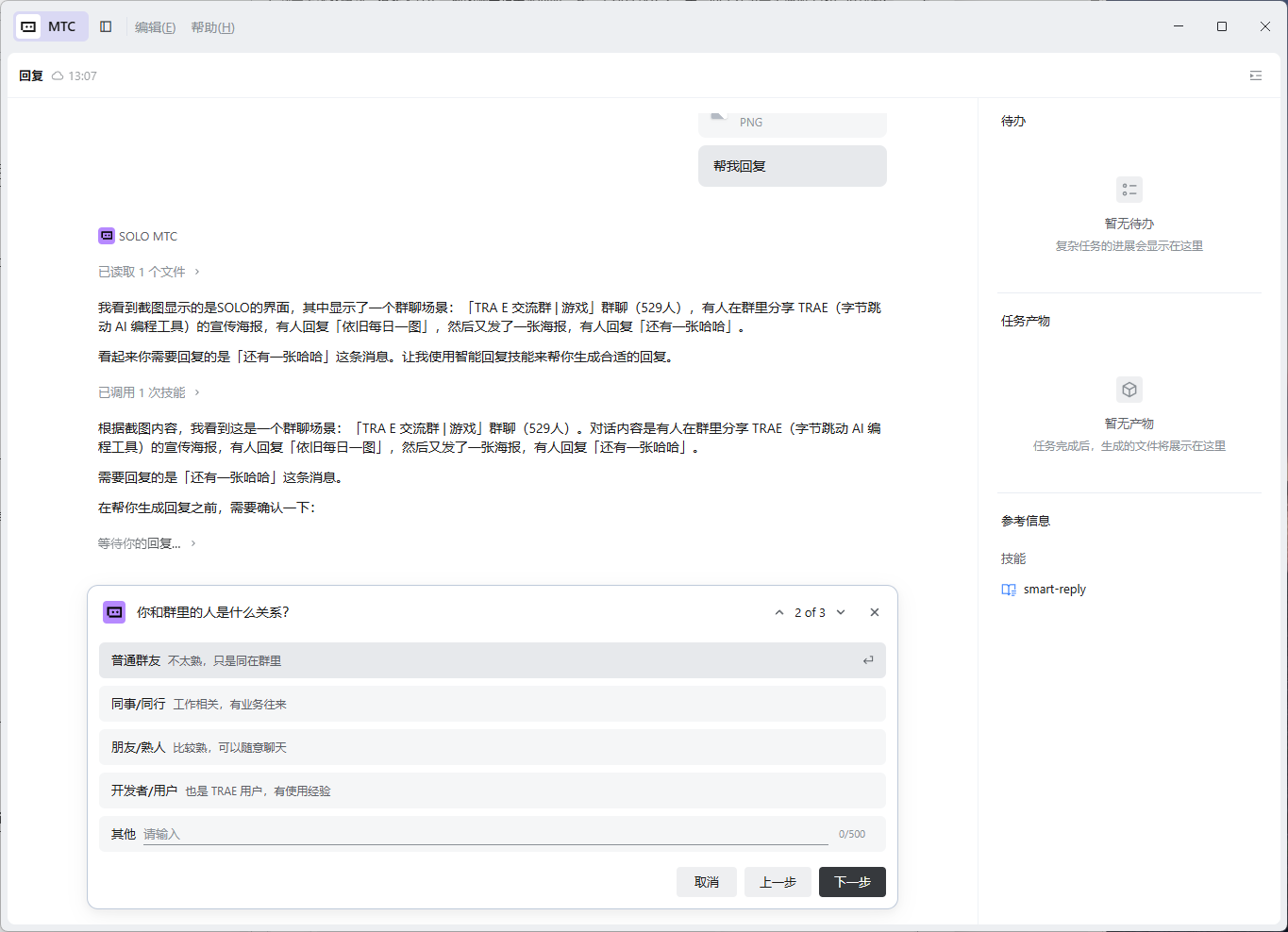Image resolution: width=1288 pixels, height=932 pixels.
Task: Expand 已读取 1 个文件
Action: click(149, 272)
